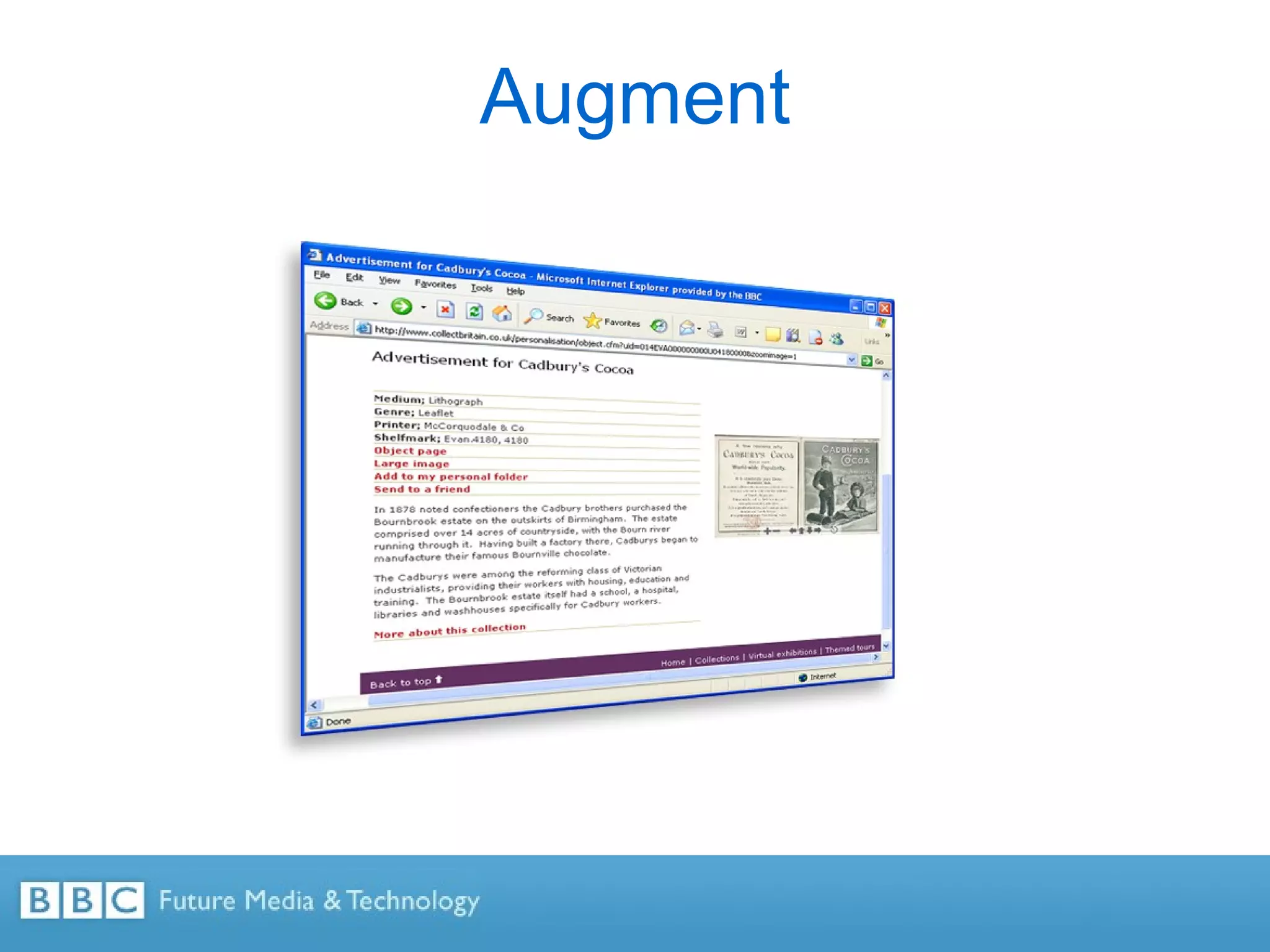Click the green Forward arrow button
1270x952 pixels.
(401, 306)
